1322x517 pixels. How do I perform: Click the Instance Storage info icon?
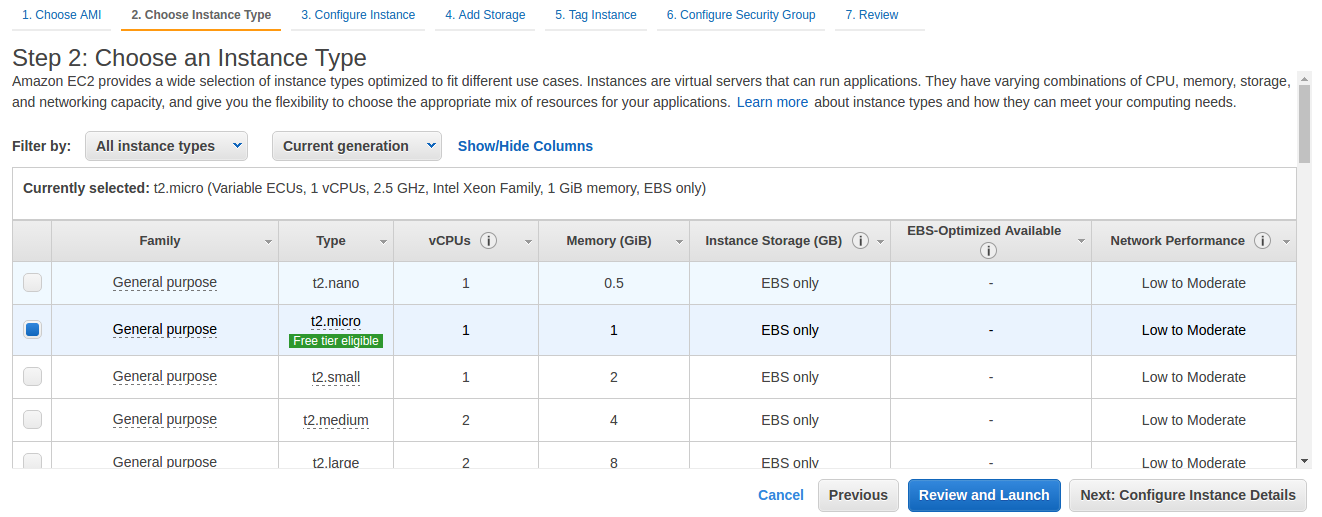point(860,241)
